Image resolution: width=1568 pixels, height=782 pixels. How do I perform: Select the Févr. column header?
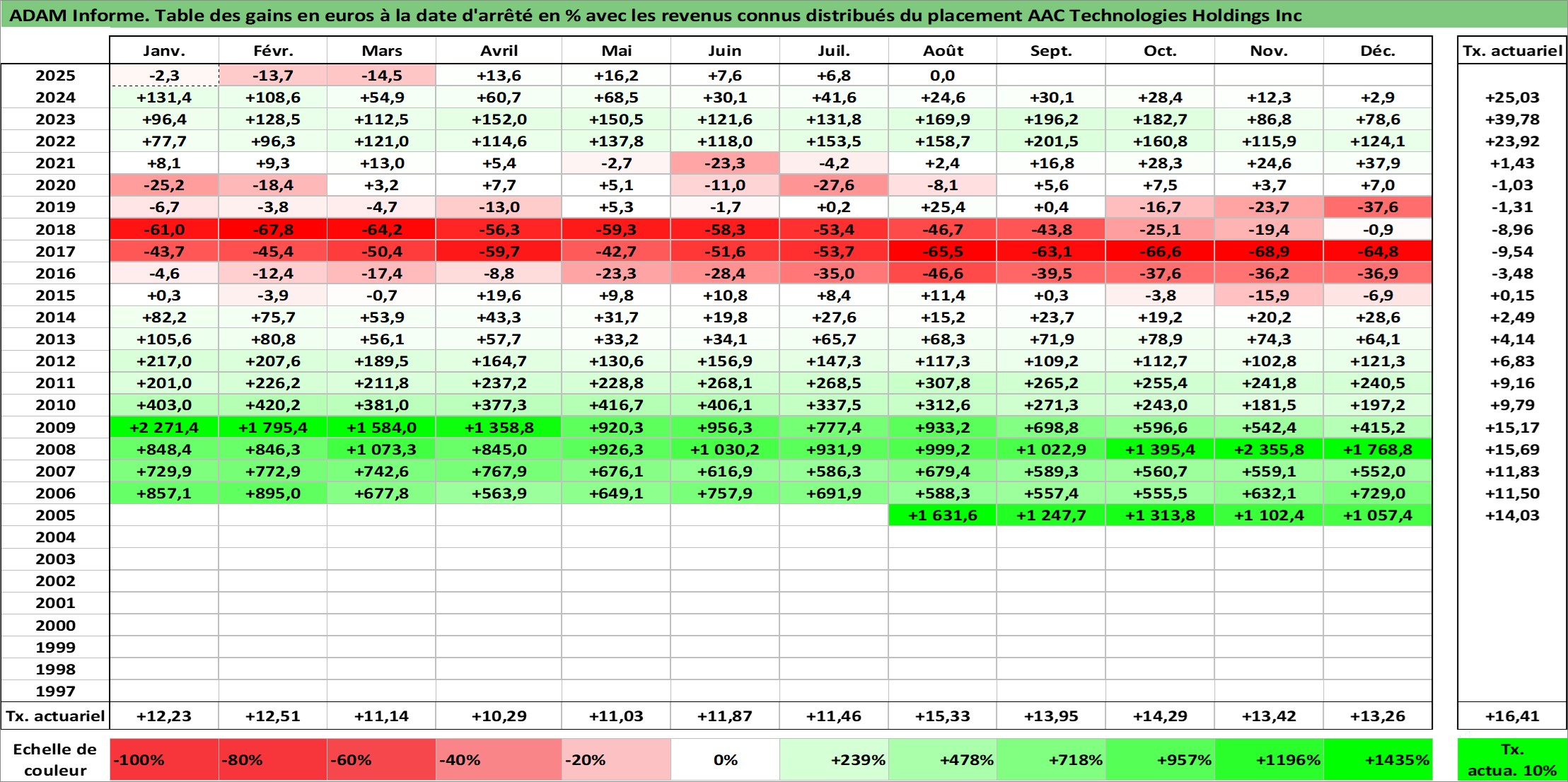click(273, 51)
